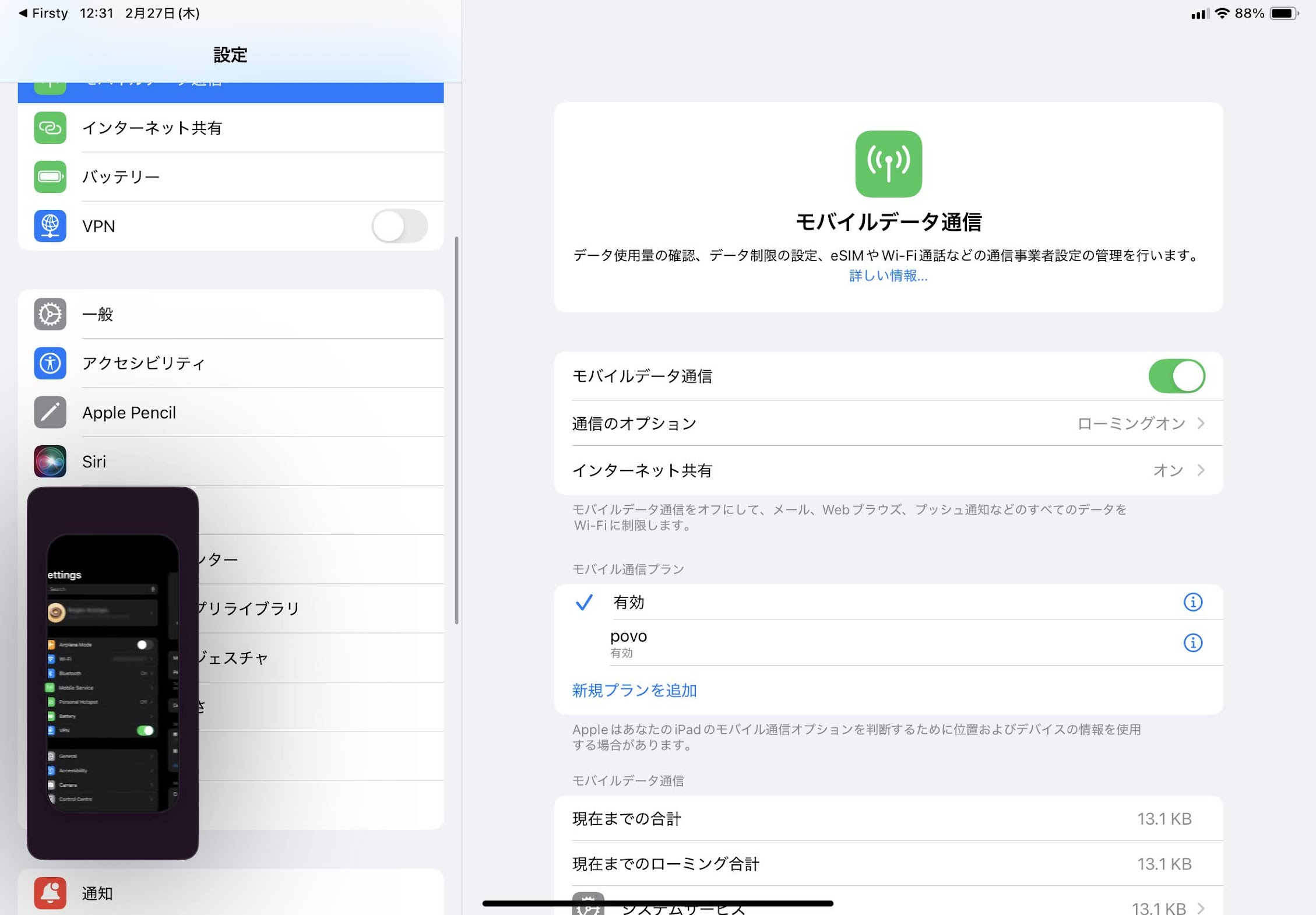The image size is (1316, 915).
Task: Tap the Apple Pencil icon
Action: coord(50,412)
